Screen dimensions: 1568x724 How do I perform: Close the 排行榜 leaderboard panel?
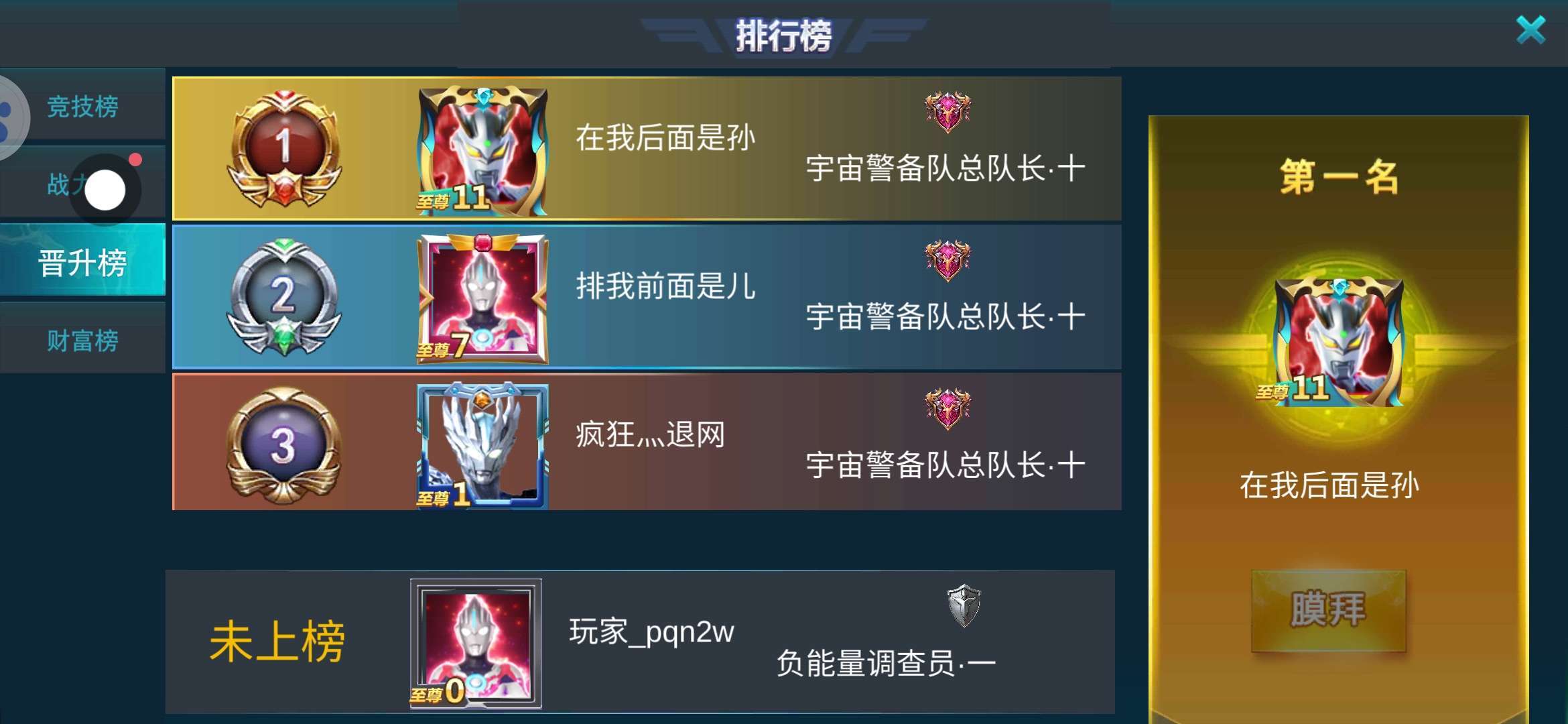pos(1530,30)
